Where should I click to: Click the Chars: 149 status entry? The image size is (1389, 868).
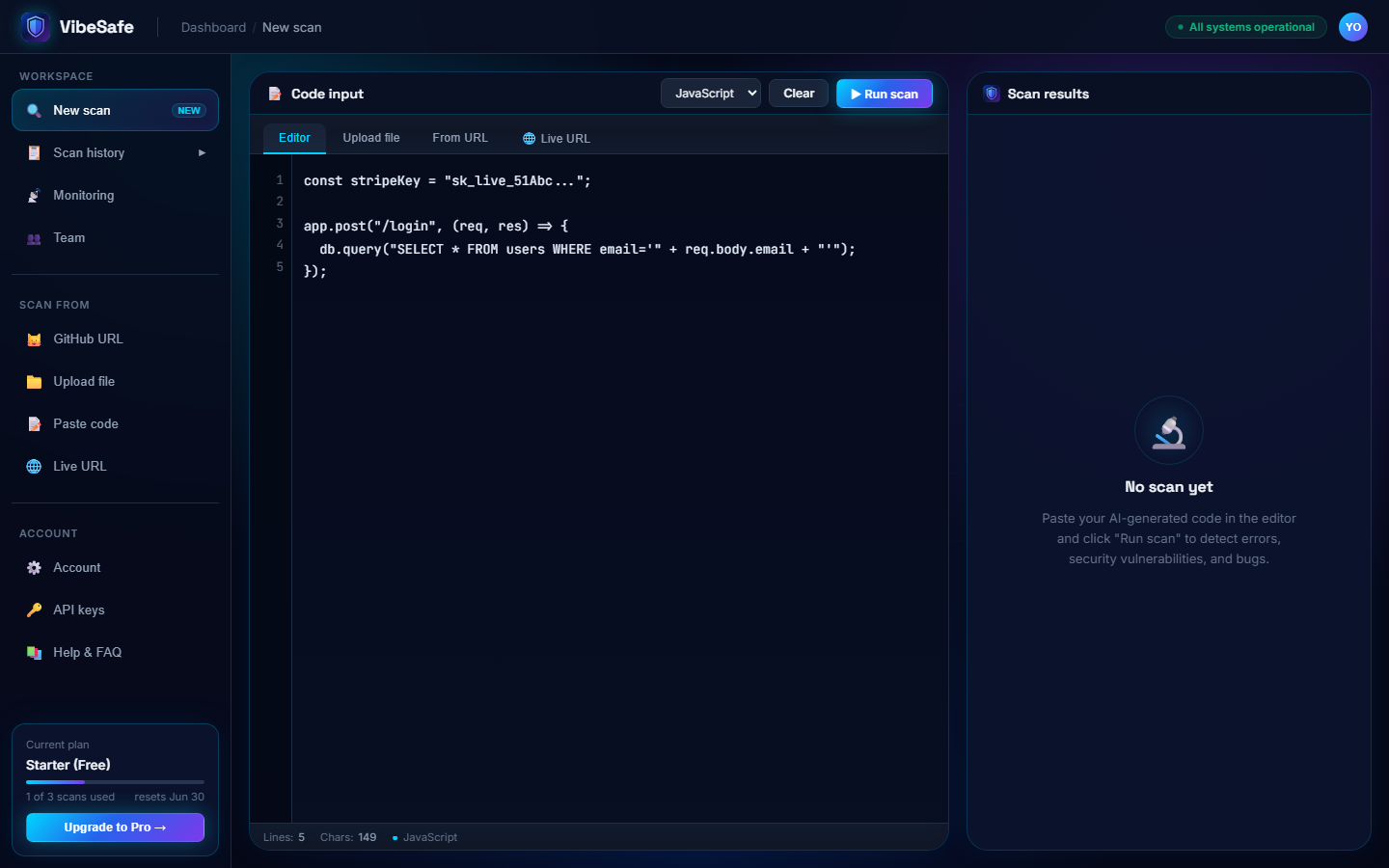[x=348, y=837]
